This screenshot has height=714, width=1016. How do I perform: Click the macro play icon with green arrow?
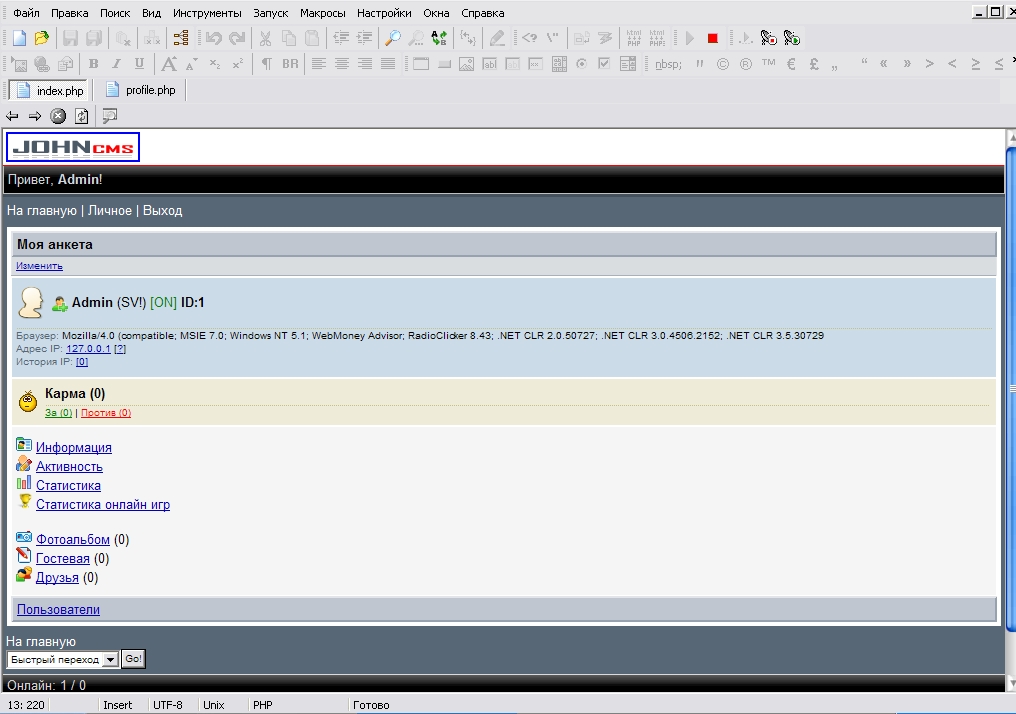click(x=792, y=38)
